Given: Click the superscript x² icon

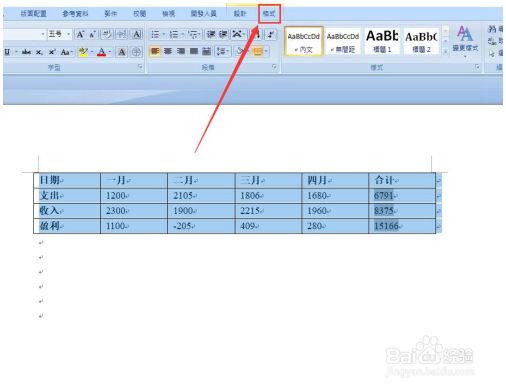Looking at the screenshot, I should pyautogui.click(x=52, y=52).
